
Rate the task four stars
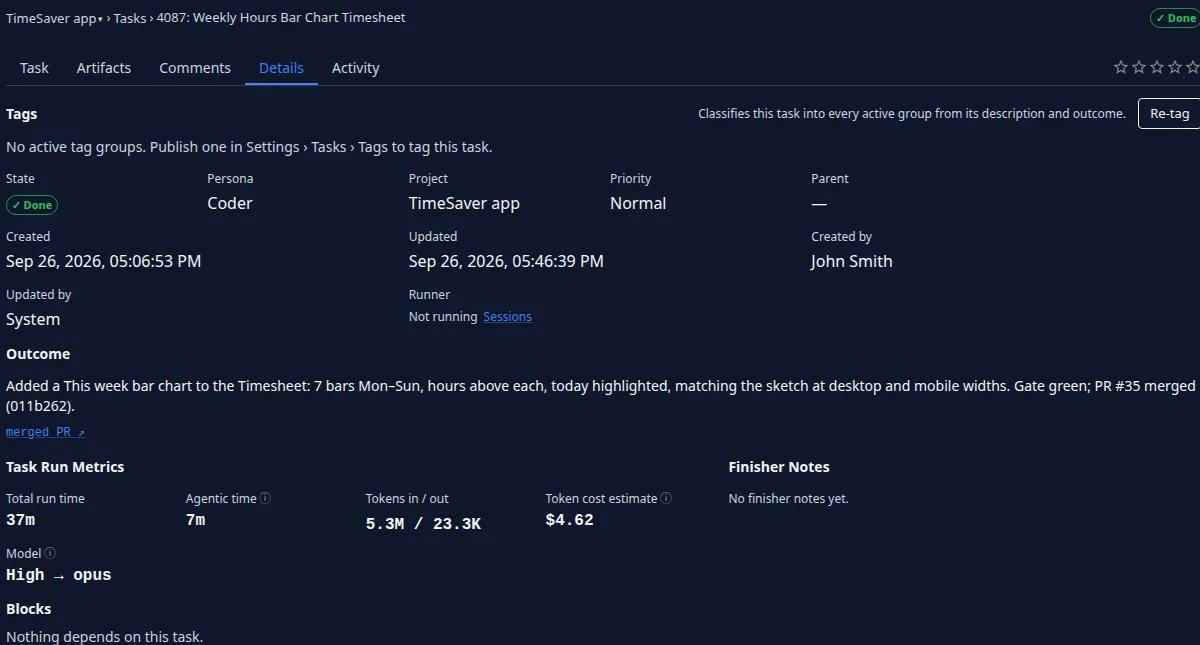[x=1175, y=67]
